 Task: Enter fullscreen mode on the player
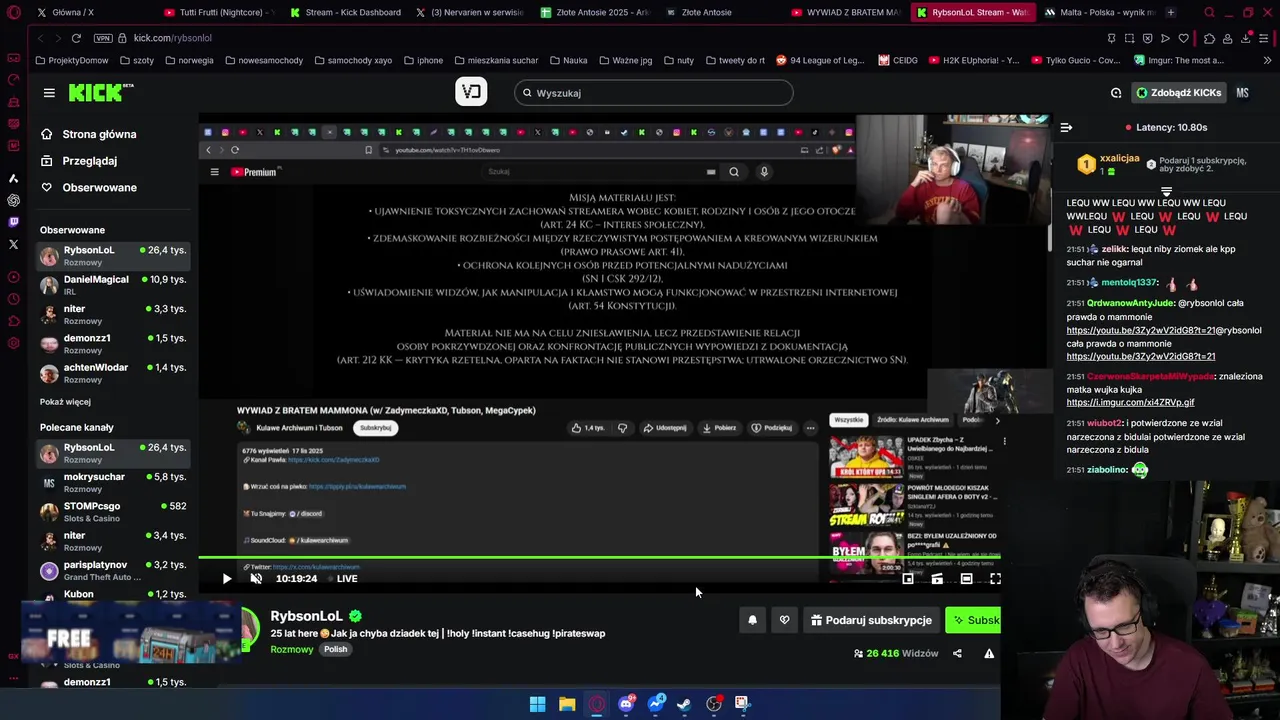coord(995,579)
